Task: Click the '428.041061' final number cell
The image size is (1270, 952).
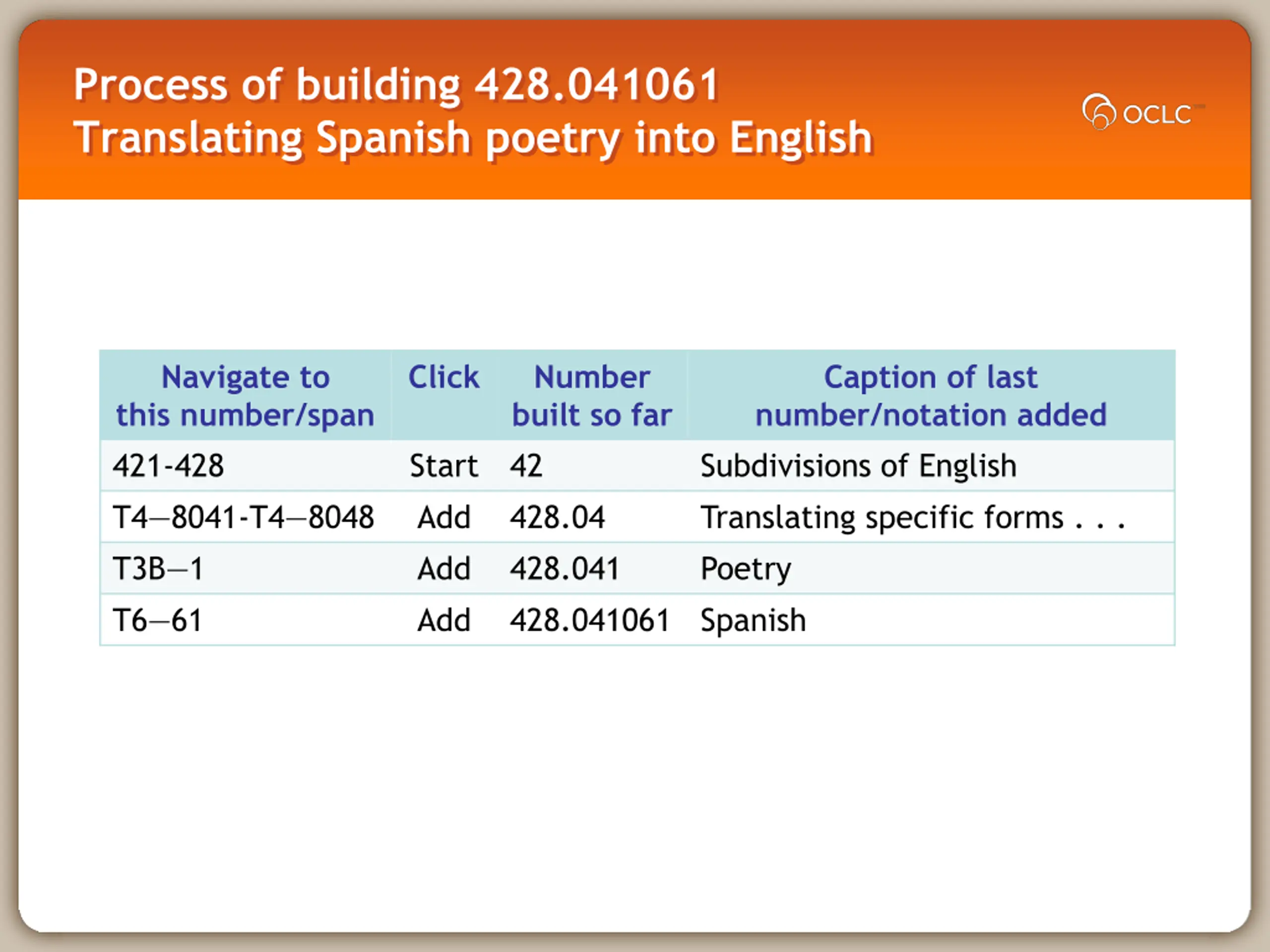Action: pyautogui.click(x=590, y=620)
